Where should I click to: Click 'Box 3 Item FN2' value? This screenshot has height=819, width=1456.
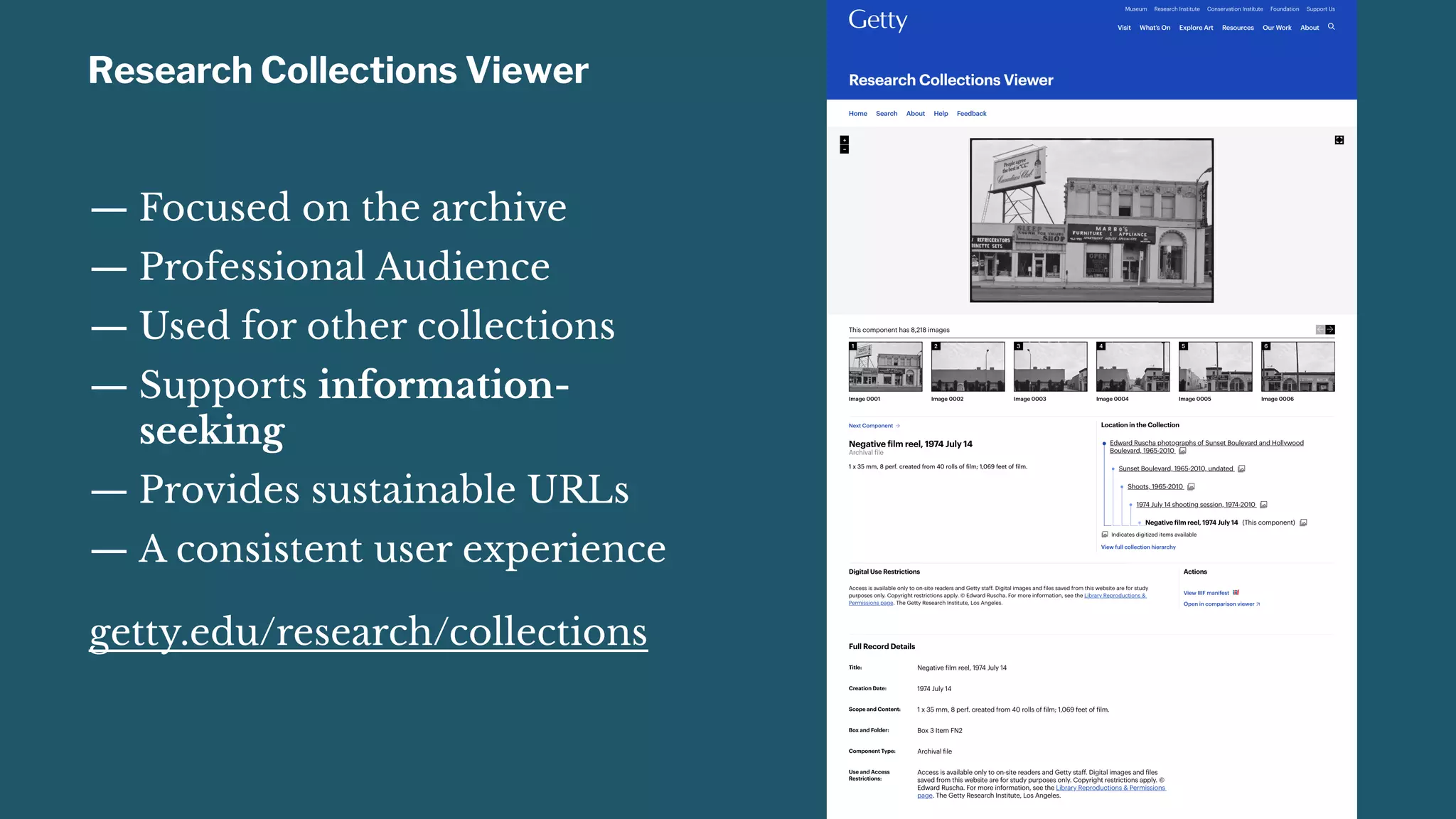939,731
